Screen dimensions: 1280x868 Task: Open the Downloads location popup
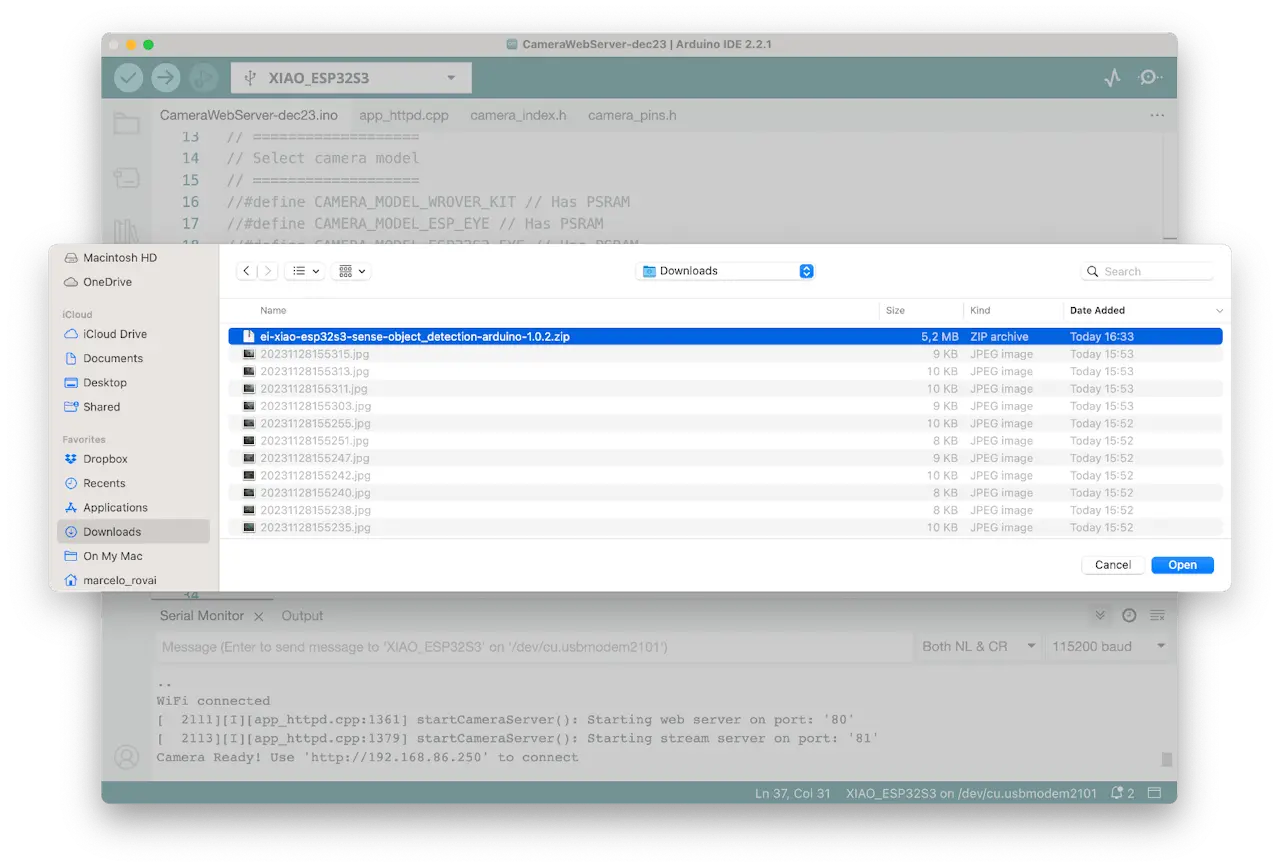pyautogui.click(x=726, y=271)
